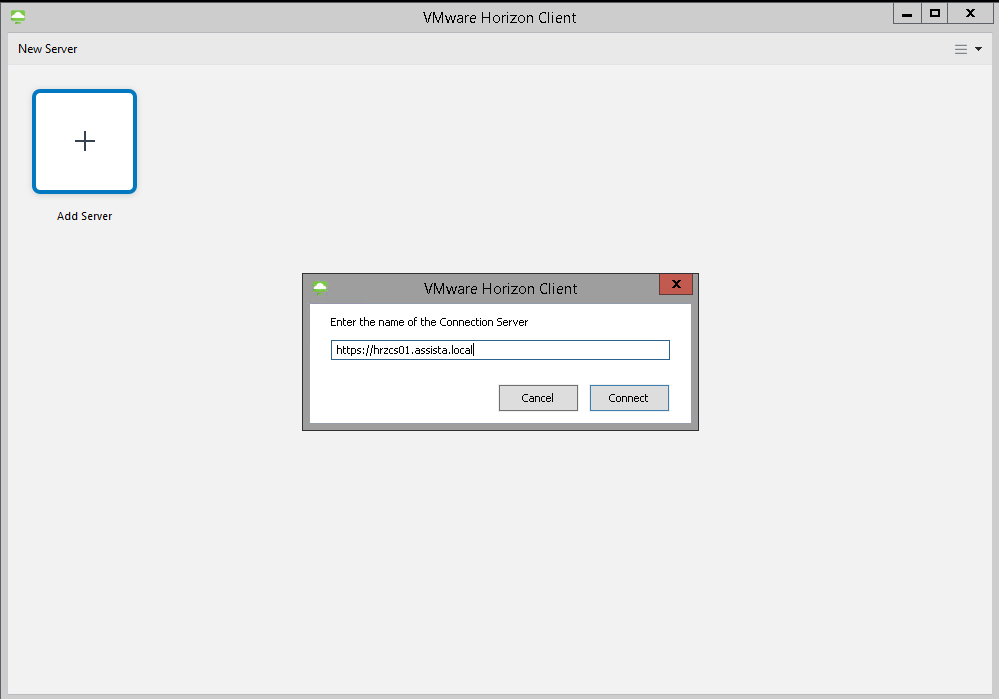
Task: Minimize the main Horizon Client window
Action: pyautogui.click(x=907, y=13)
